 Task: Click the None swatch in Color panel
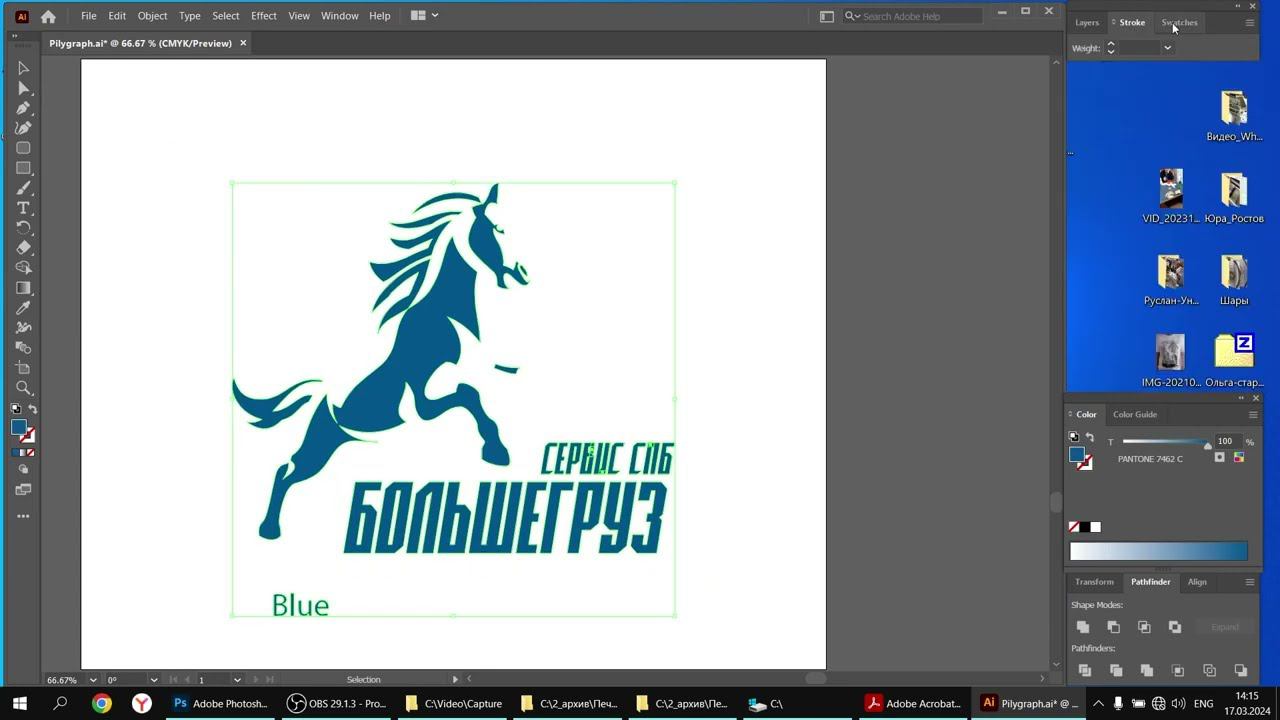(1074, 527)
